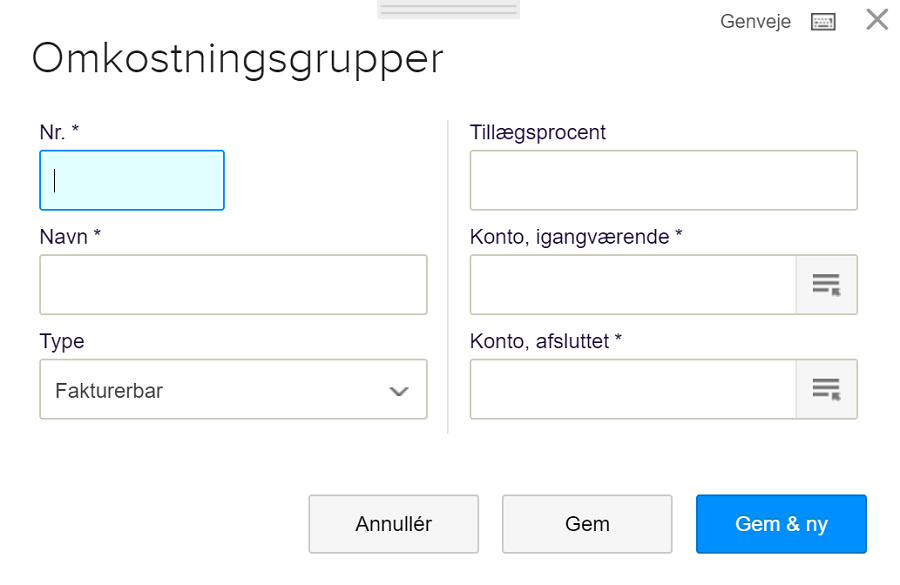
Task: Close the Omkostningsgrupper dialog
Action: point(877,20)
